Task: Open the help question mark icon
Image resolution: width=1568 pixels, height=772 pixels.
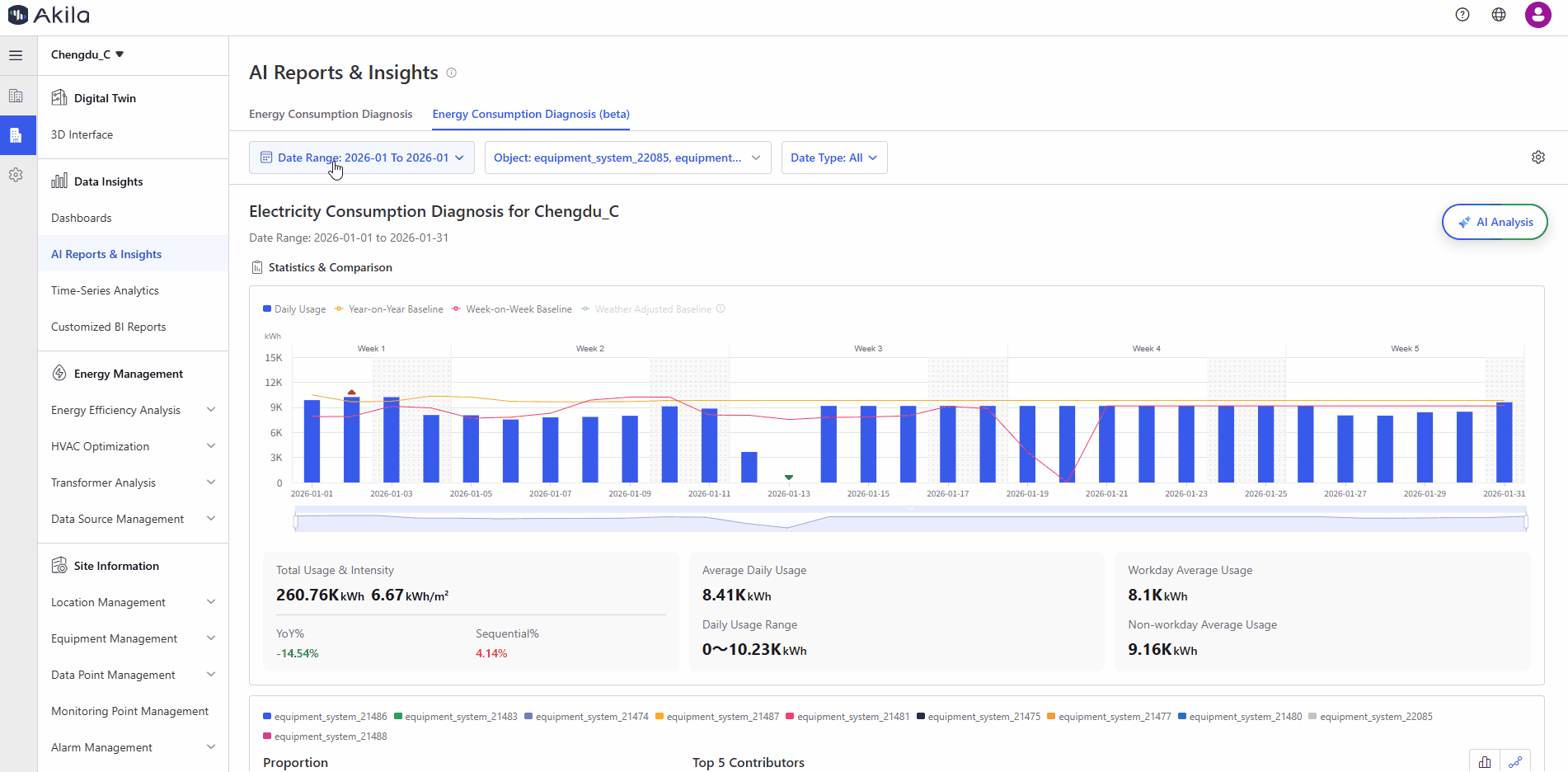Action: (1462, 15)
